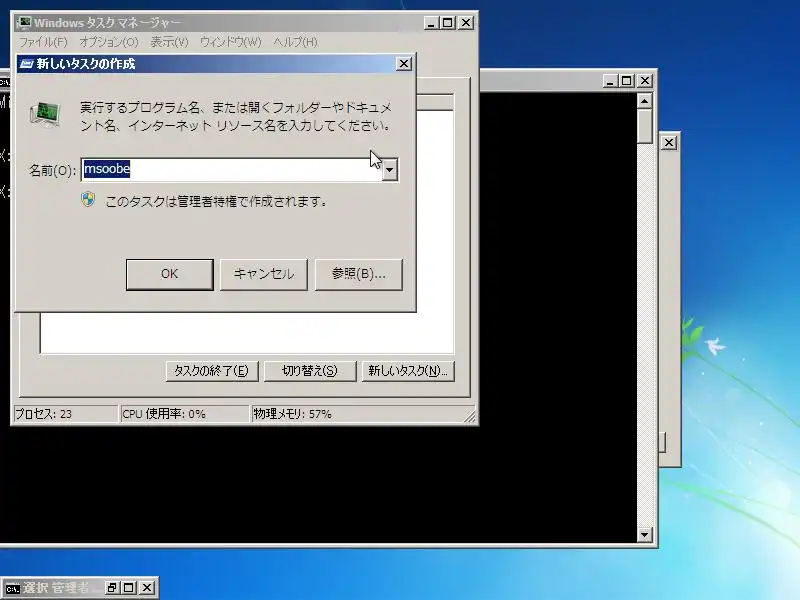Click the command prompt scrollbar thumb
Image resolution: width=800 pixels, height=600 pixels.
tap(644, 126)
